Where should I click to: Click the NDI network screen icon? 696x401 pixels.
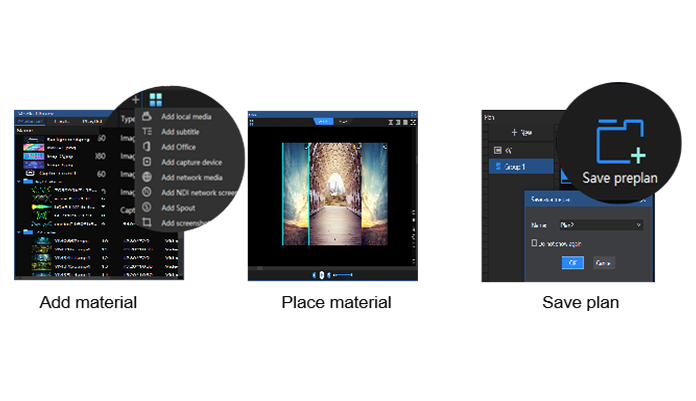(x=147, y=192)
